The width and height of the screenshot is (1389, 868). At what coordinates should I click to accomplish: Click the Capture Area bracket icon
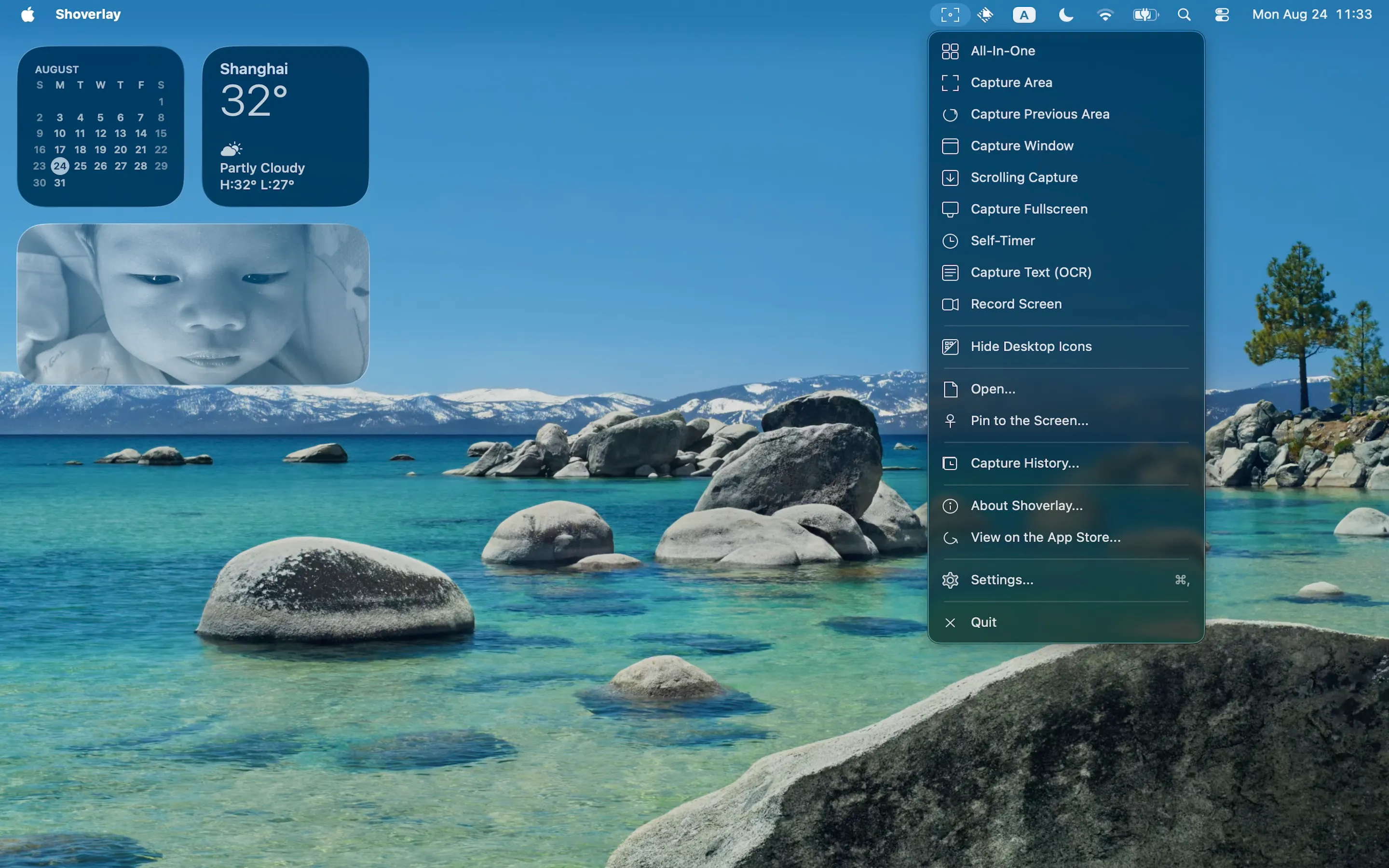[x=950, y=82]
